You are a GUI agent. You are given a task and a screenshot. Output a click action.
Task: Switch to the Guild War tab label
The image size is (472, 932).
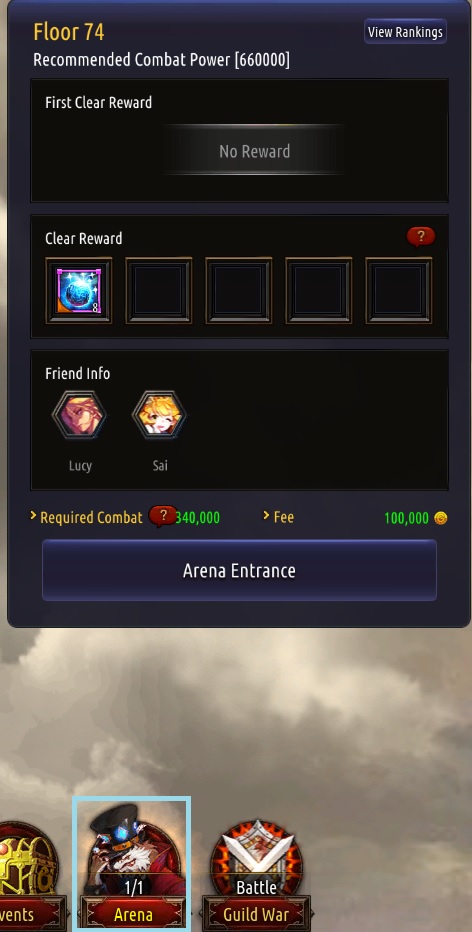click(256, 915)
